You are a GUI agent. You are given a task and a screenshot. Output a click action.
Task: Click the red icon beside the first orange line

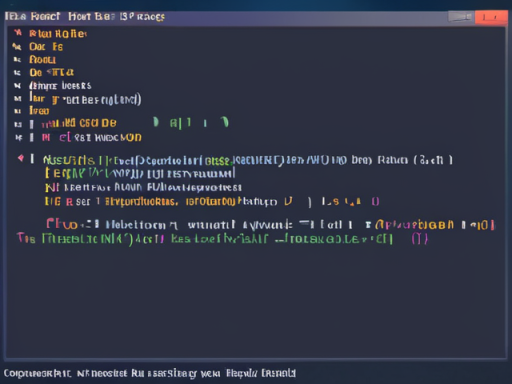18,33
